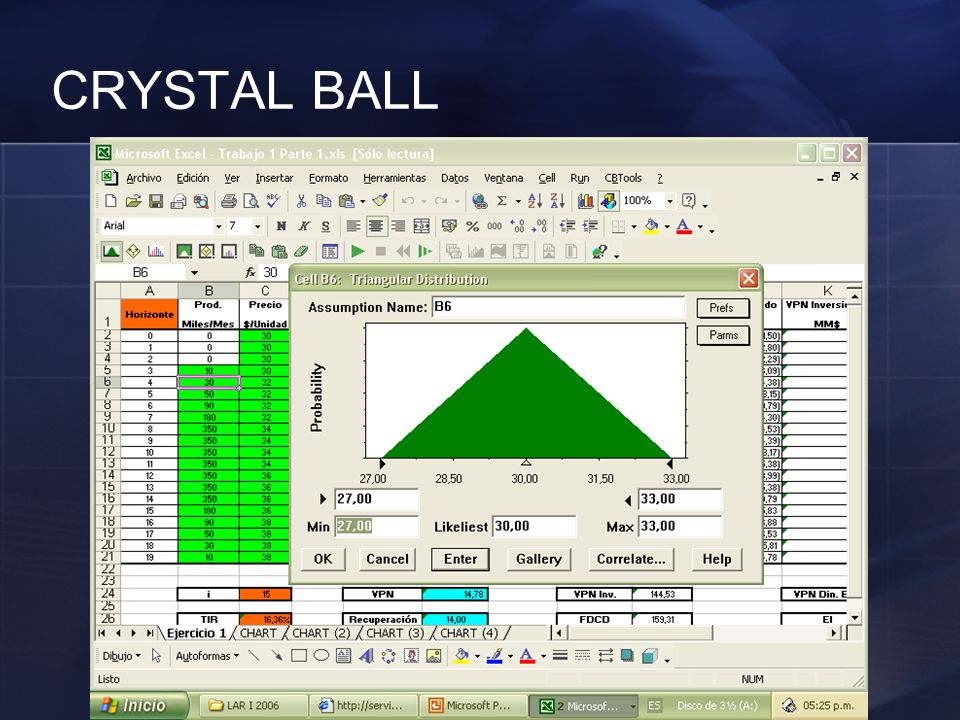This screenshot has height=720, width=960.
Task: Save the workbook with the floppy icon
Action: click(156, 201)
